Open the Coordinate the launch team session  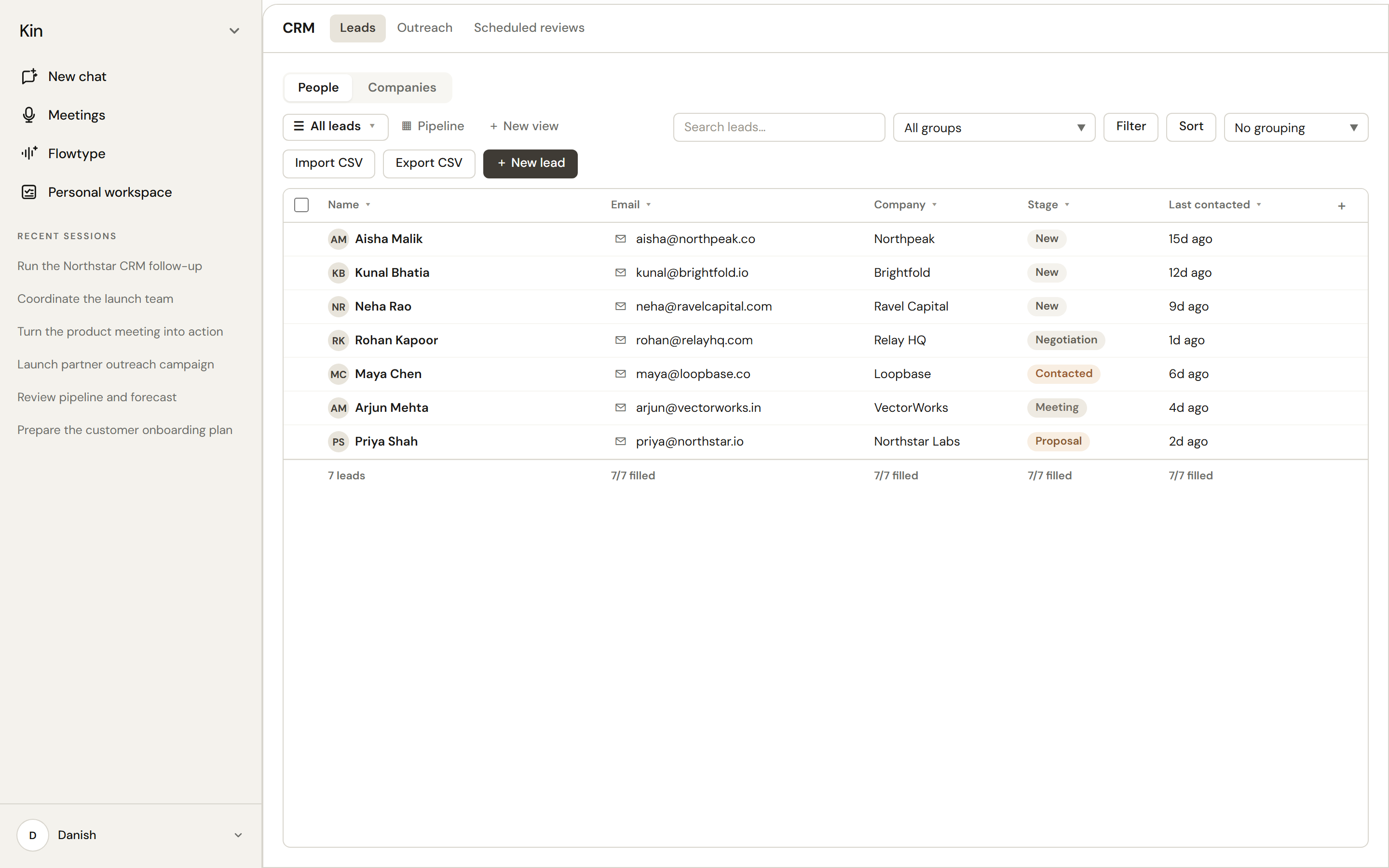click(95, 299)
